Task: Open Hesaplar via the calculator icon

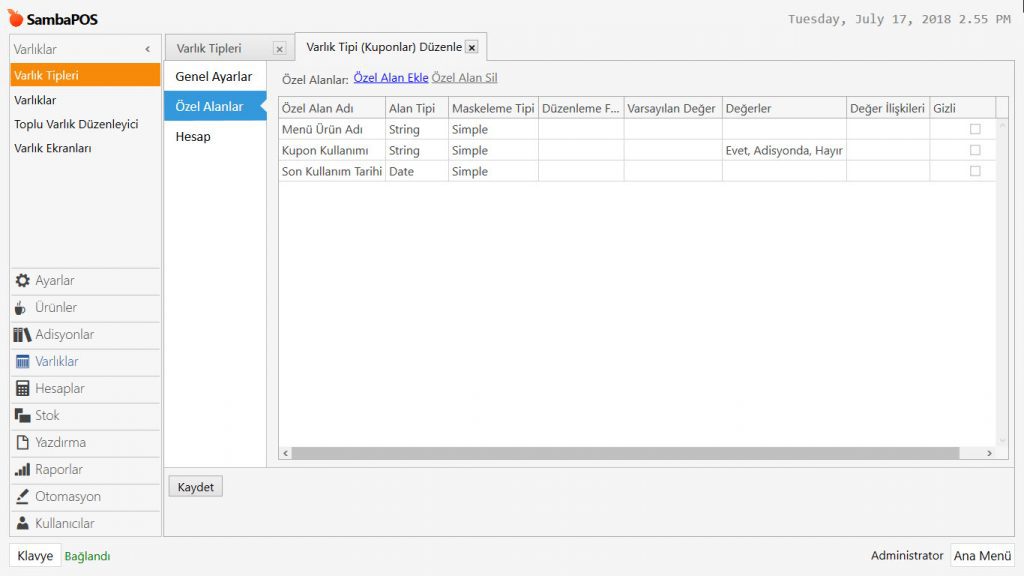Action: click(x=23, y=389)
